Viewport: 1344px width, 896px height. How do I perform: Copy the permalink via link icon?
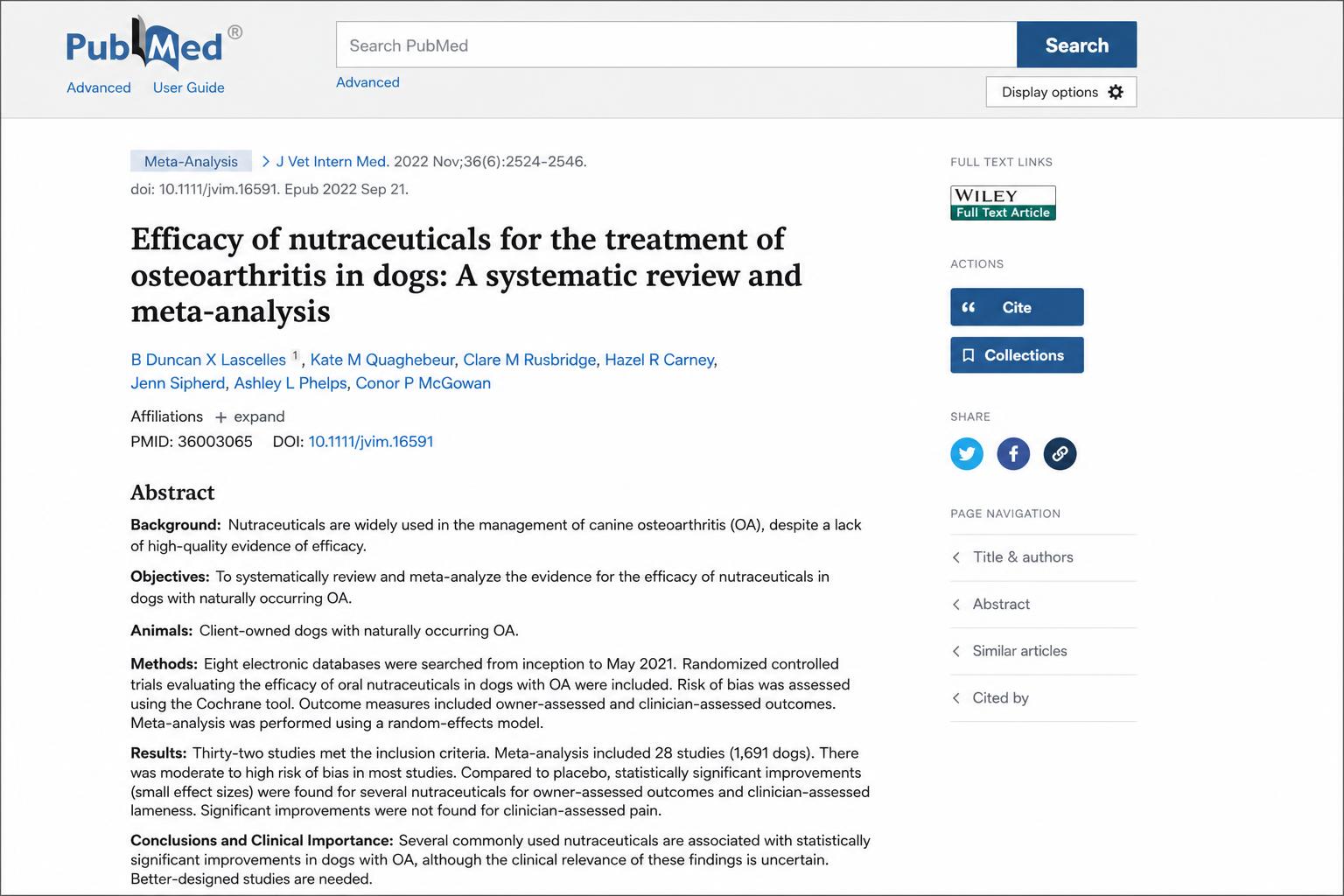pyautogui.click(x=1060, y=453)
